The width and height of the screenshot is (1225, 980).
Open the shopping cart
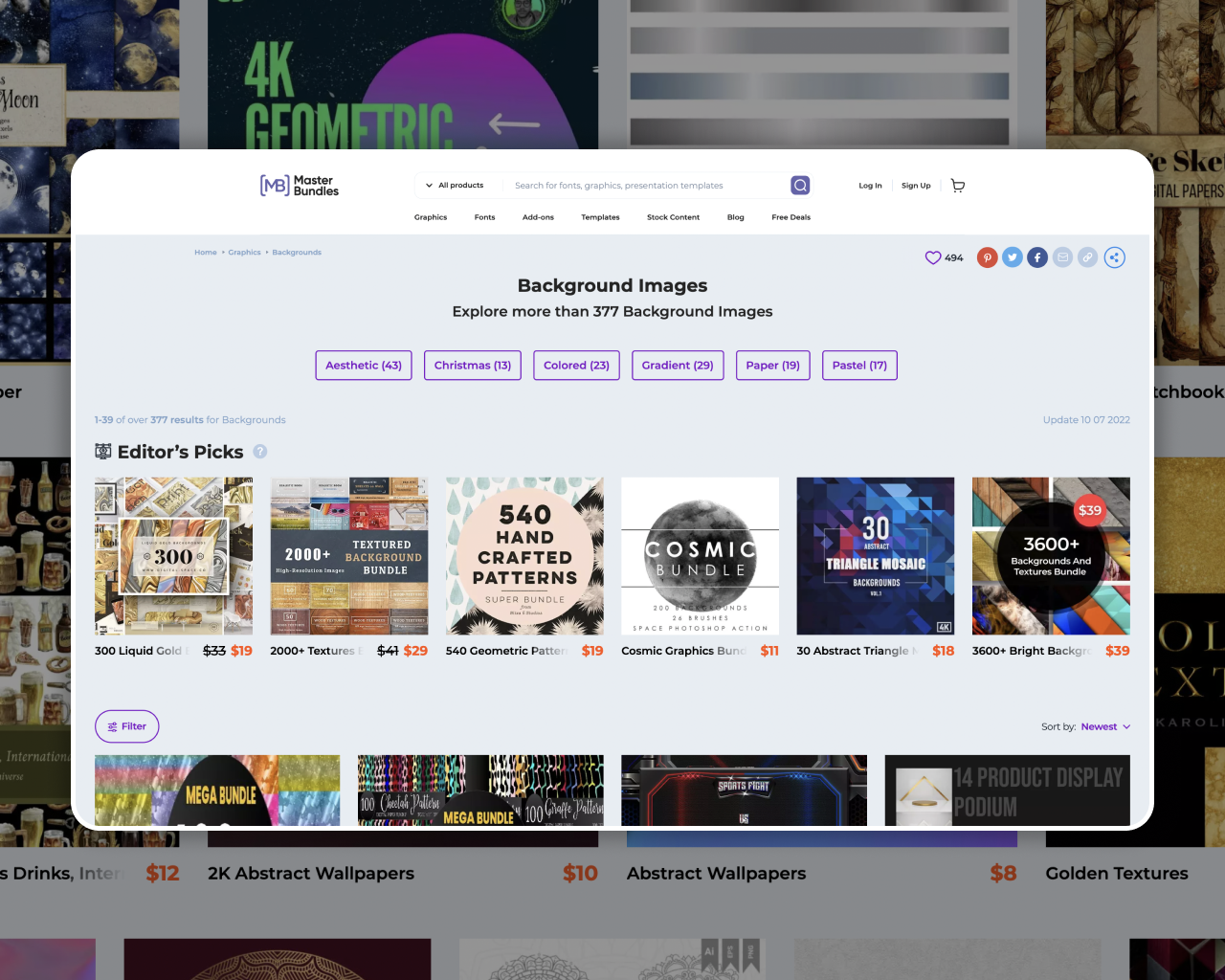(x=958, y=186)
